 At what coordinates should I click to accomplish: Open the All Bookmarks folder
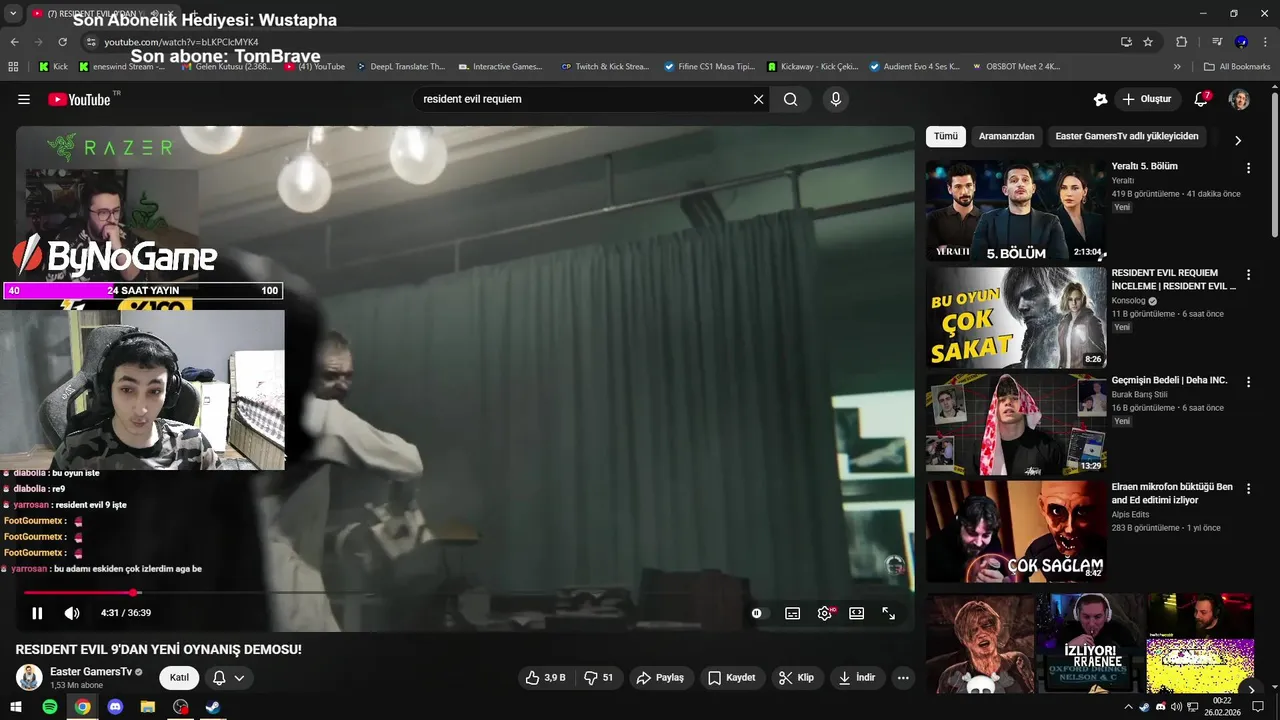[1237, 67]
